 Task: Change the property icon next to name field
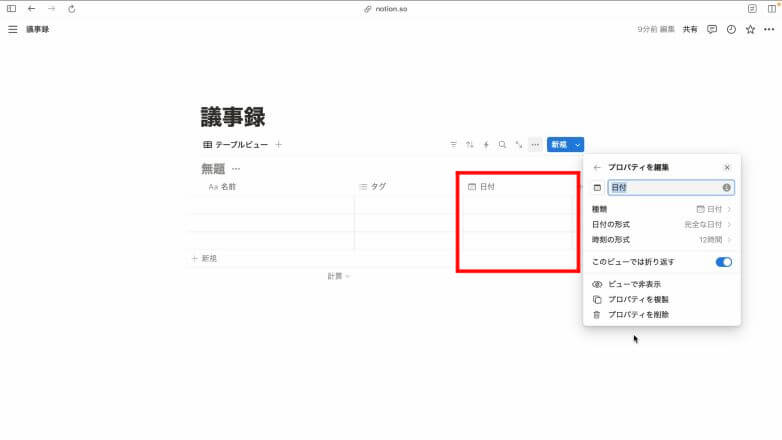pyautogui.click(x=597, y=188)
